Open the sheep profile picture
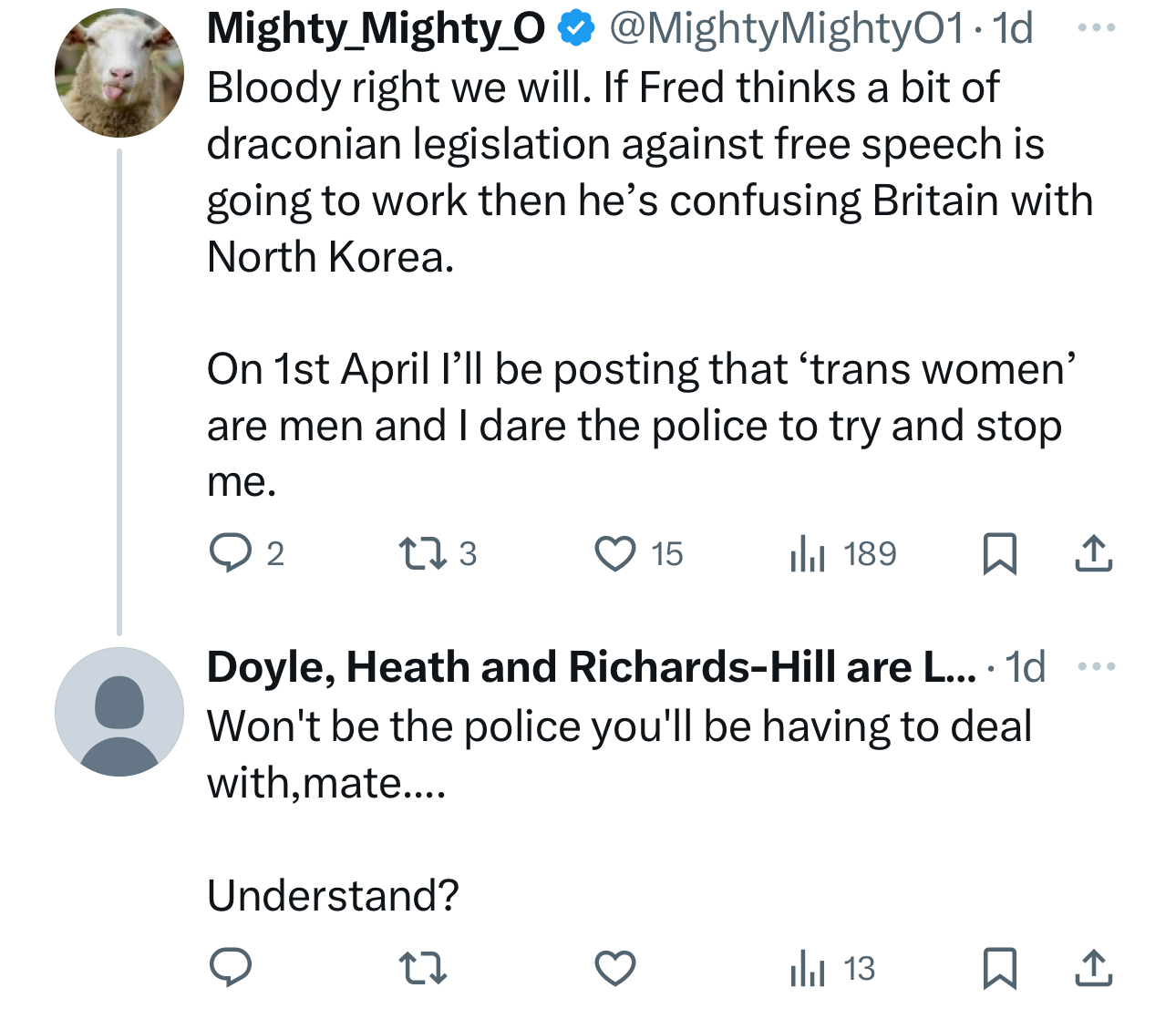The height and width of the screenshot is (1019, 1176). click(x=119, y=74)
